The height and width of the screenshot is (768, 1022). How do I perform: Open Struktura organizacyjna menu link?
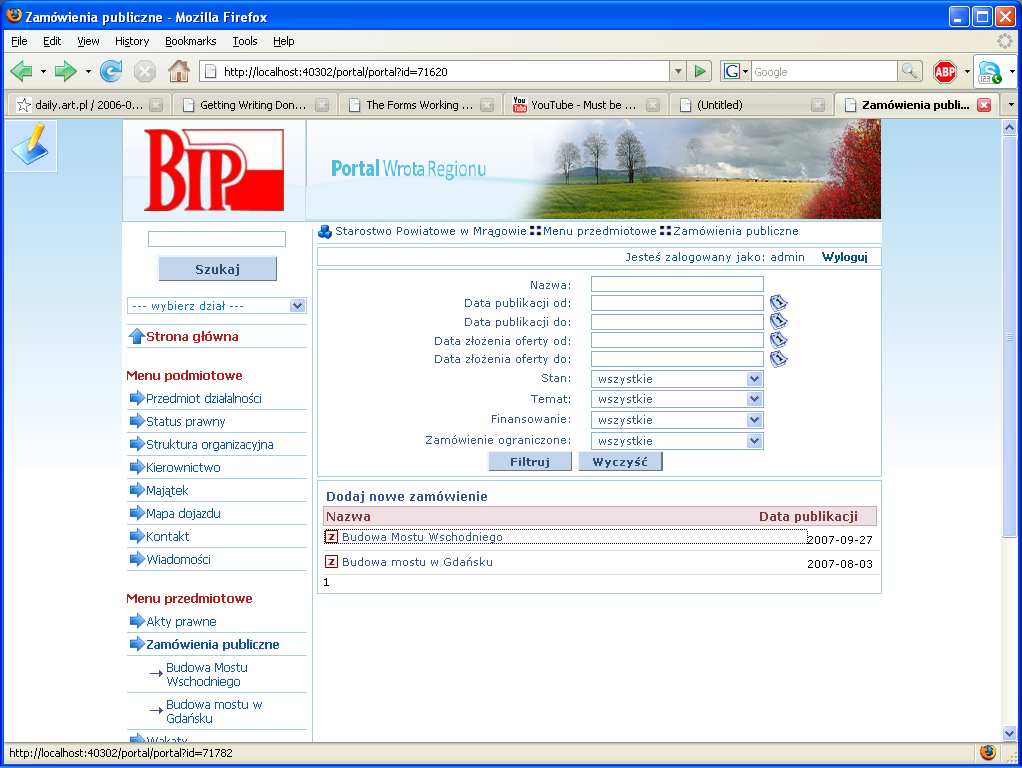tap(209, 445)
